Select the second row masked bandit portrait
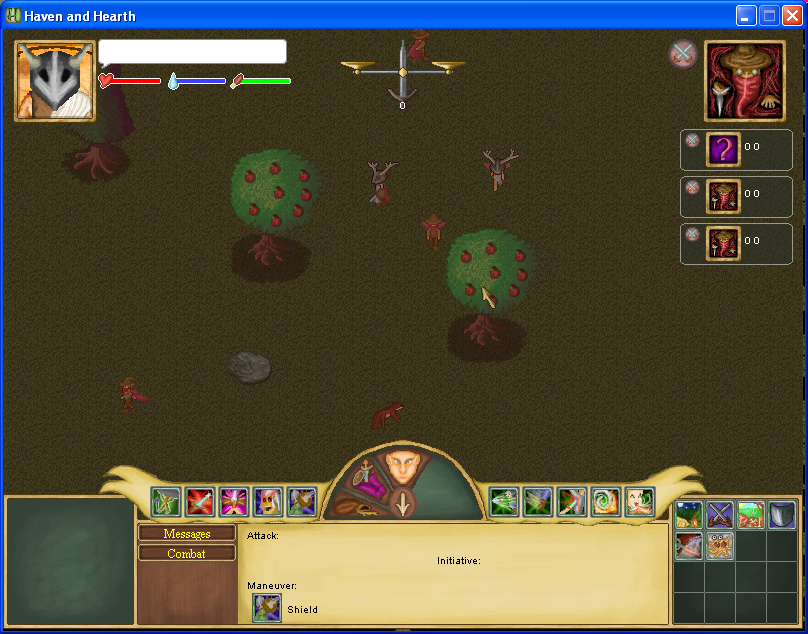Viewport: 808px width, 634px height. 723,196
